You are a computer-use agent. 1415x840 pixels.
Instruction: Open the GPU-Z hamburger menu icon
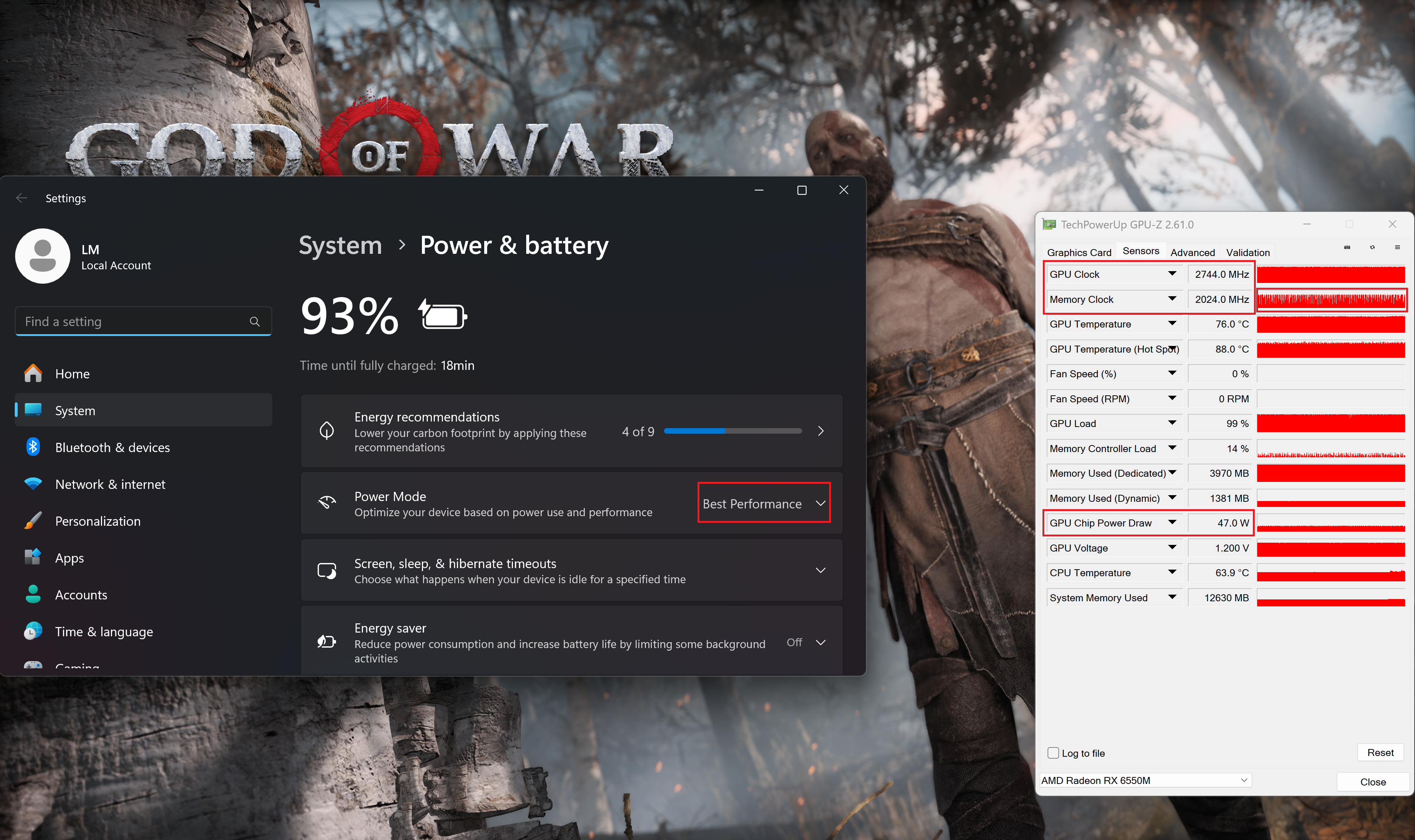pyautogui.click(x=1397, y=247)
